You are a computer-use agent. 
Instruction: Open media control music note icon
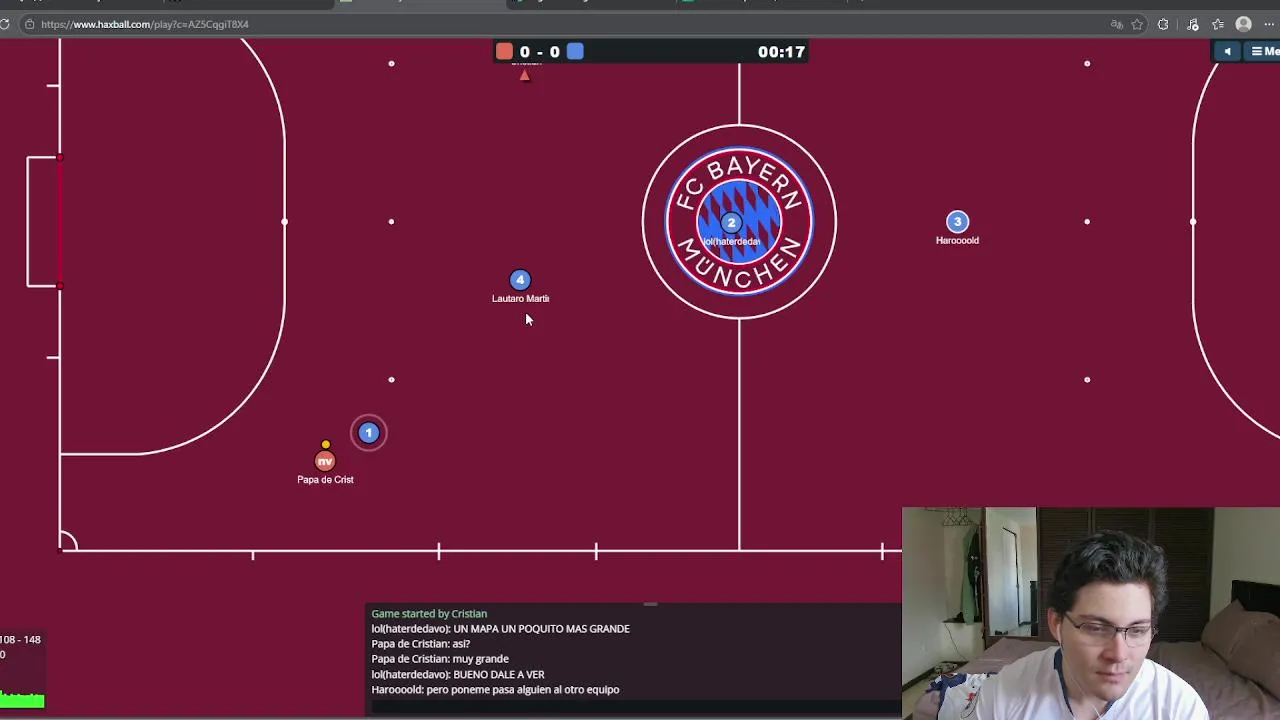click(1192, 24)
